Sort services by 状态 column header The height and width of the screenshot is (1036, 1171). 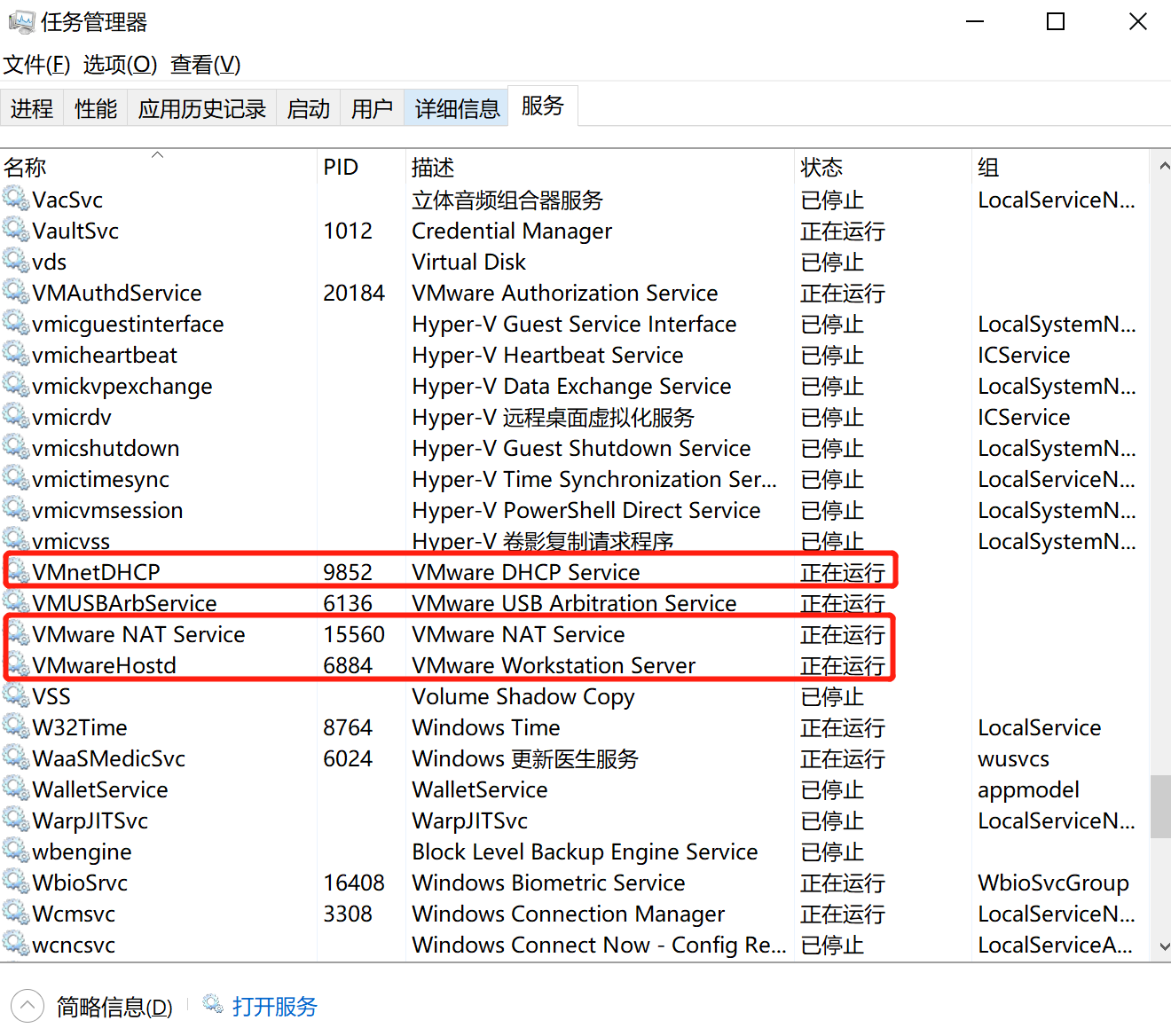883,167
